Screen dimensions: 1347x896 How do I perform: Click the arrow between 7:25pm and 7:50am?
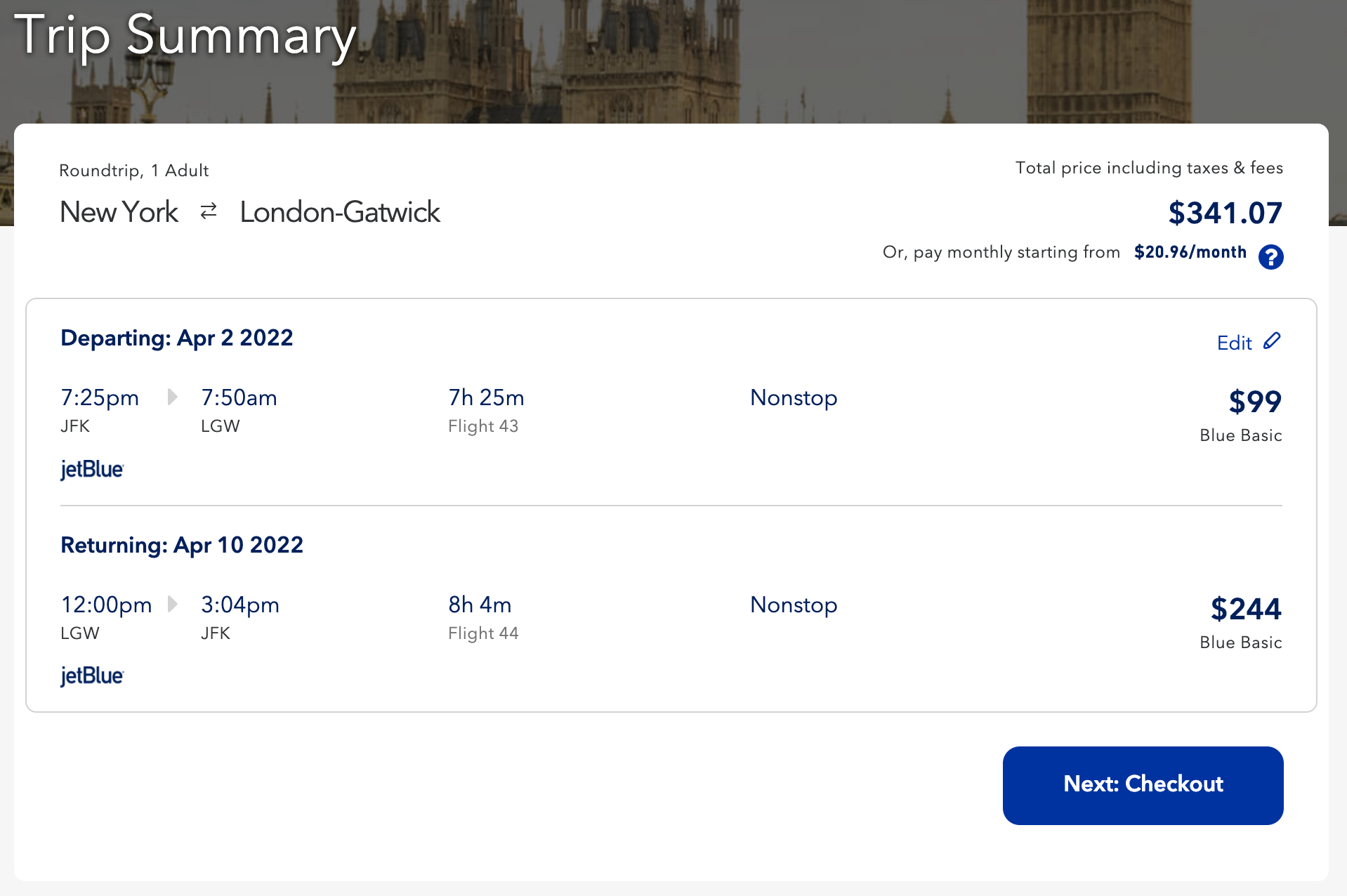[172, 397]
